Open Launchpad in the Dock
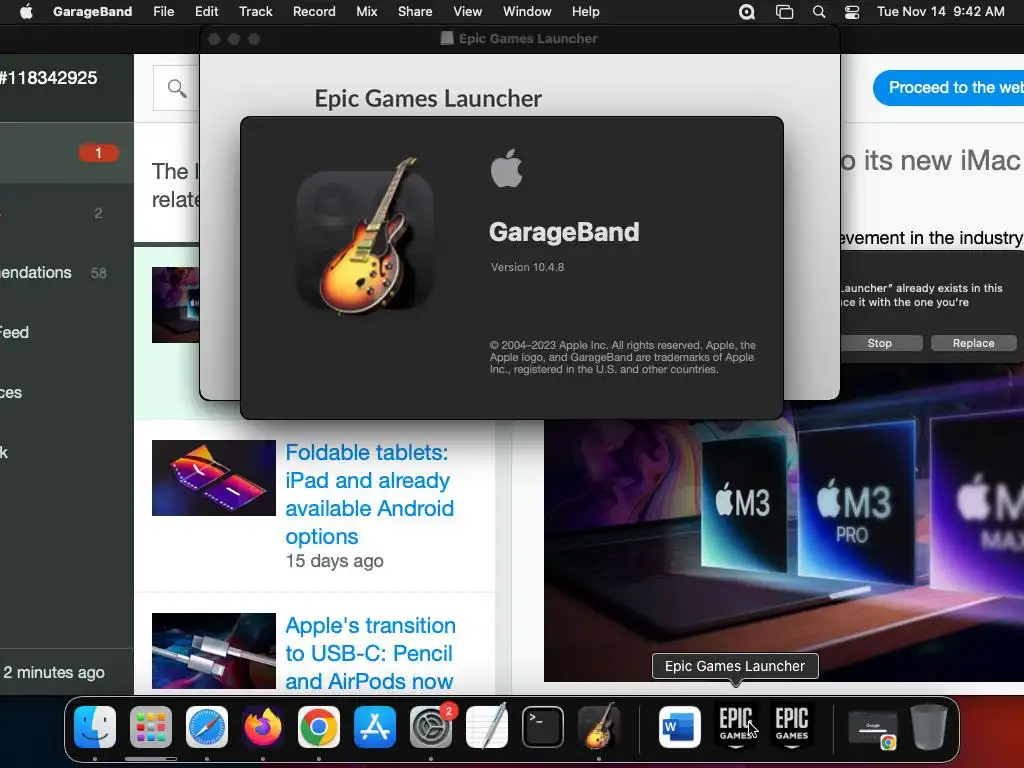The height and width of the screenshot is (768, 1024). [x=151, y=727]
